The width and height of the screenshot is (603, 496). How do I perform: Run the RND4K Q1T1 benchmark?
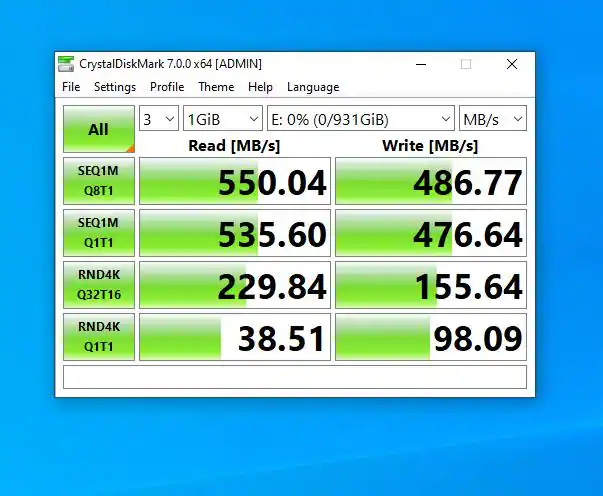[x=98, y=337]
